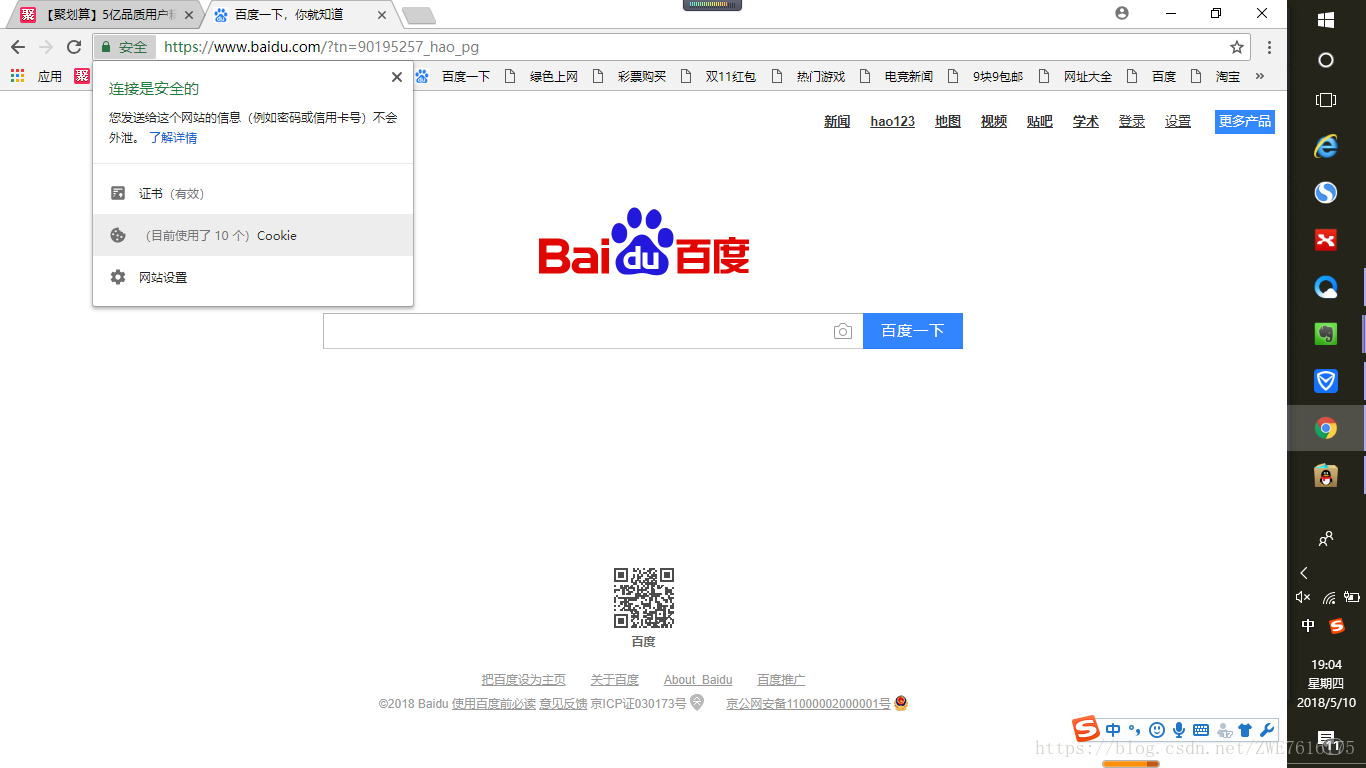
Task: Open QQ penguin icon on taskbar
Action: [1326, 476]
